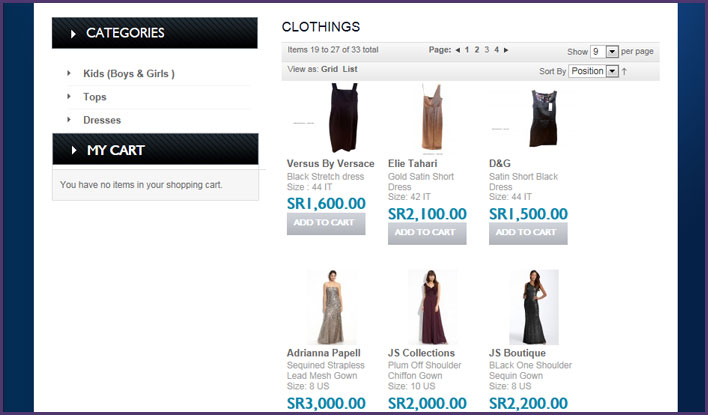Switch to List view
This screenshot has width=708, height=415.
click(x=350, y=69)
